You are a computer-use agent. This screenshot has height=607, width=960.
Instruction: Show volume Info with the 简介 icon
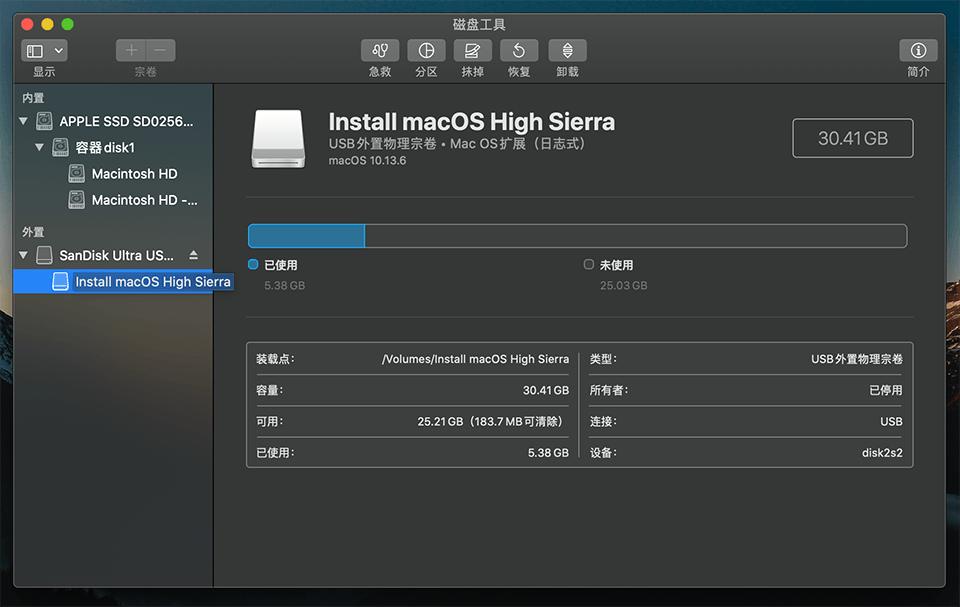click(x=918, y=50)
